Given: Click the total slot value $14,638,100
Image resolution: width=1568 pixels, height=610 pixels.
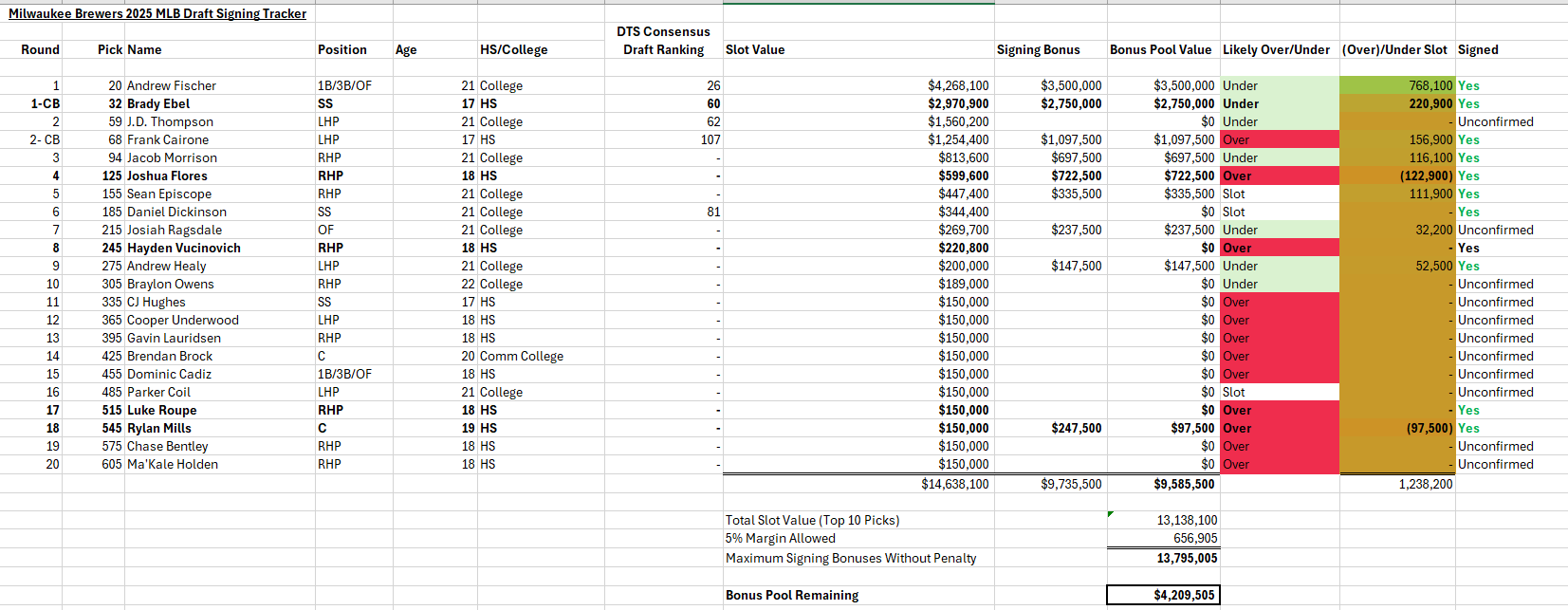Looking at the screenshot, I should coord(954,484).
